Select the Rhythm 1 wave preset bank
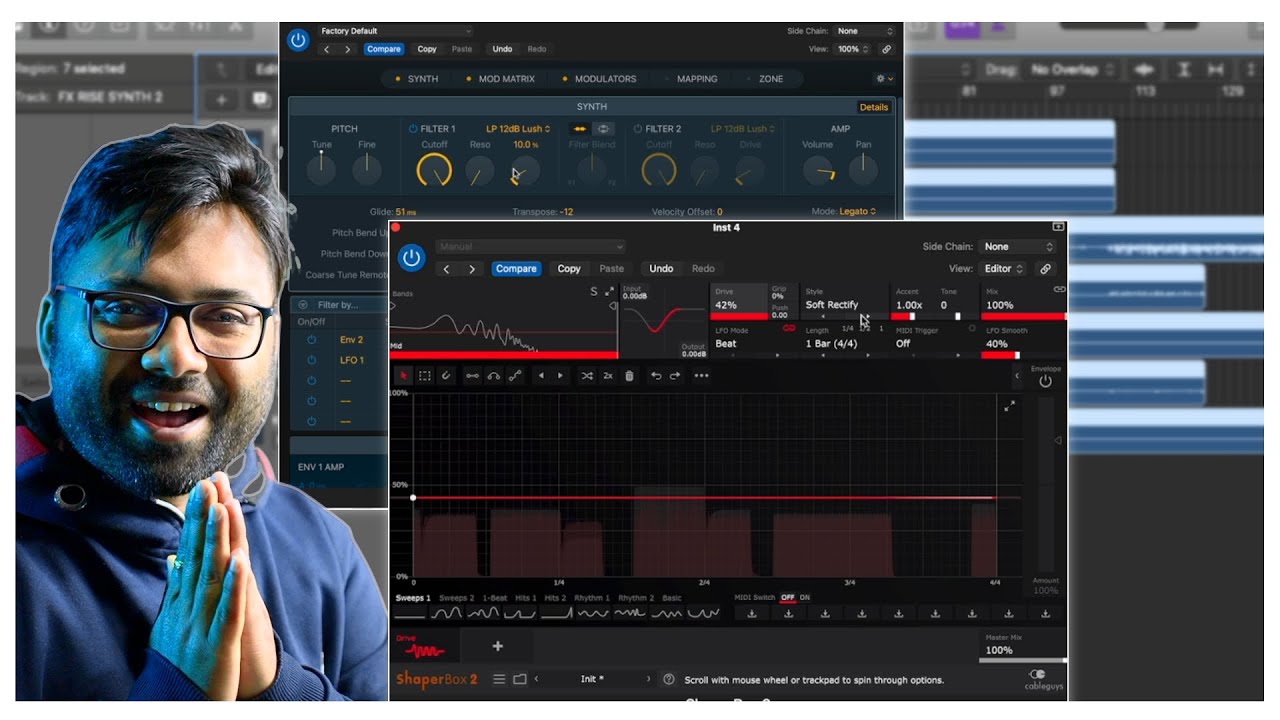Screen dimensions: 1280x720 [593, 598]
